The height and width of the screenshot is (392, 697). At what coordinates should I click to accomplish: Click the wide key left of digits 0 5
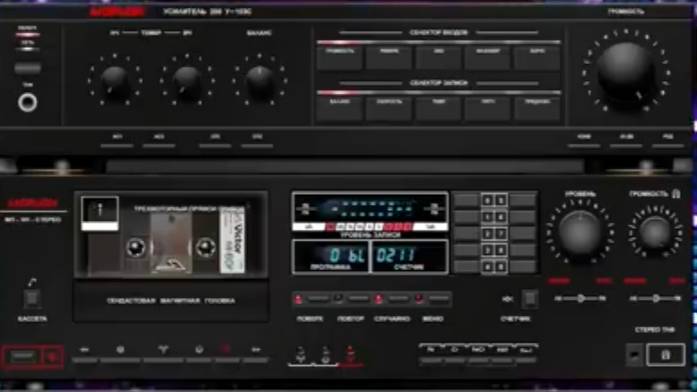[466, 201]
